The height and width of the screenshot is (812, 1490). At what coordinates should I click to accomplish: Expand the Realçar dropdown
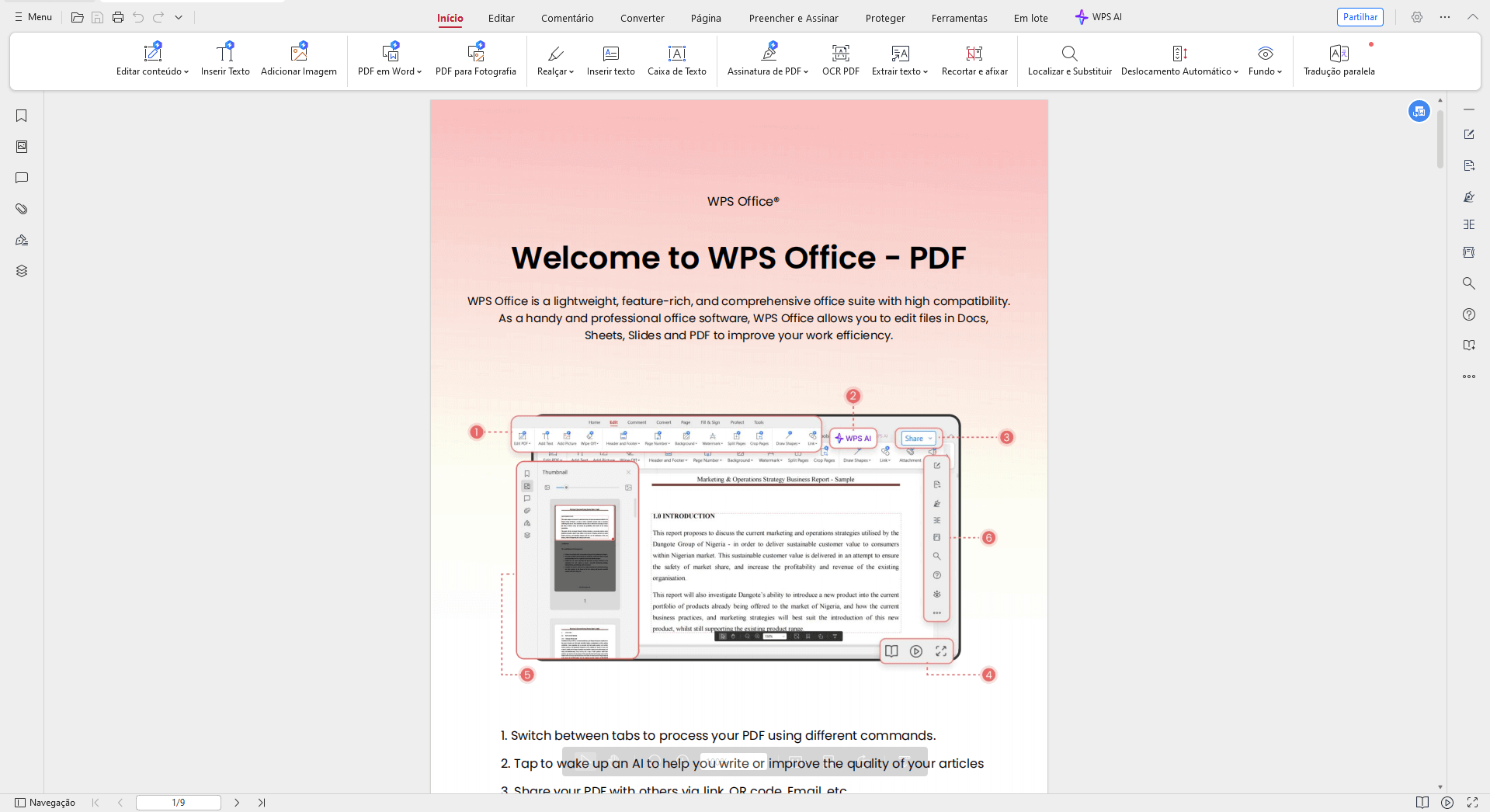pos(571,72)
